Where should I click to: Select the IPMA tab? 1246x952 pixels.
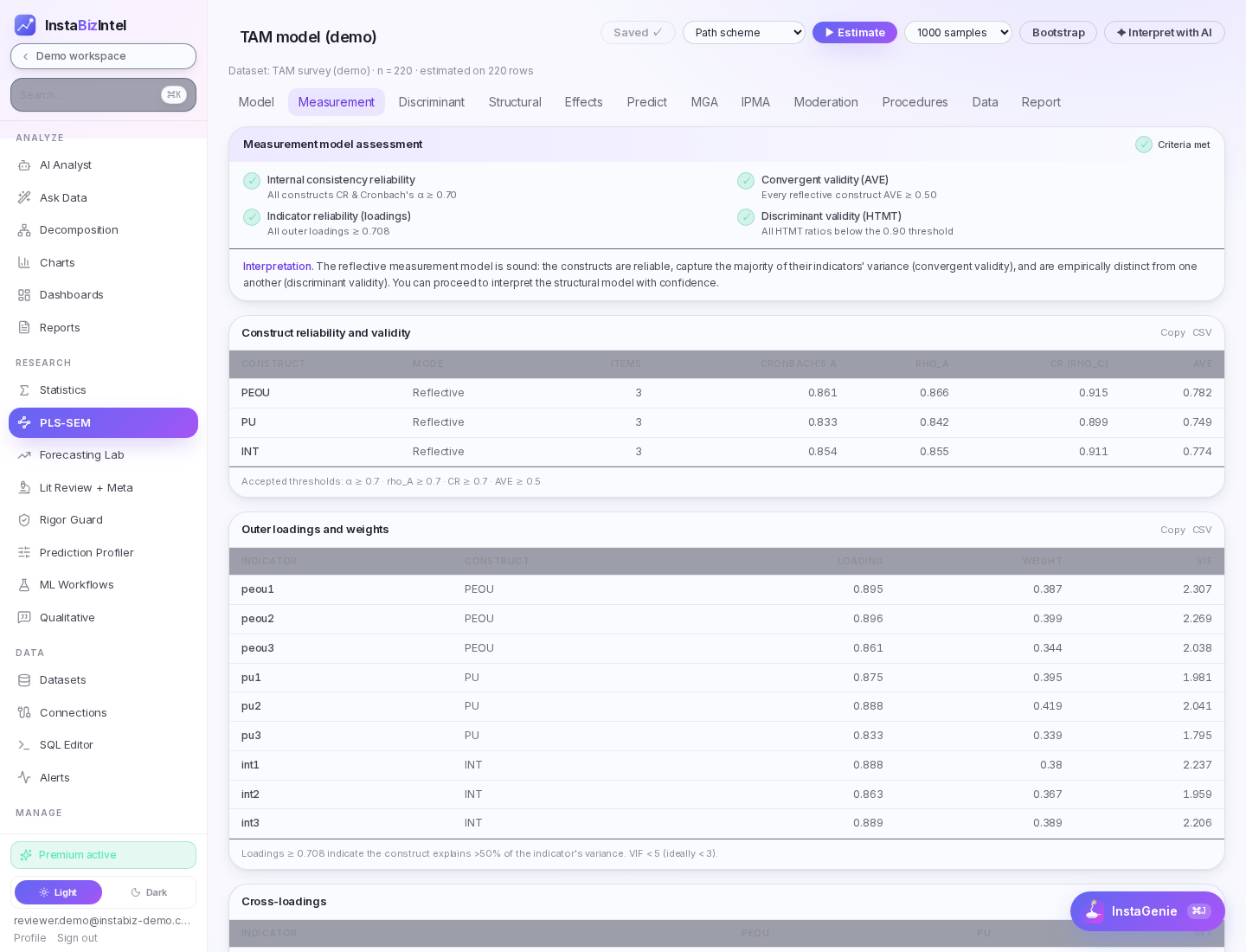tap(755, 102)
